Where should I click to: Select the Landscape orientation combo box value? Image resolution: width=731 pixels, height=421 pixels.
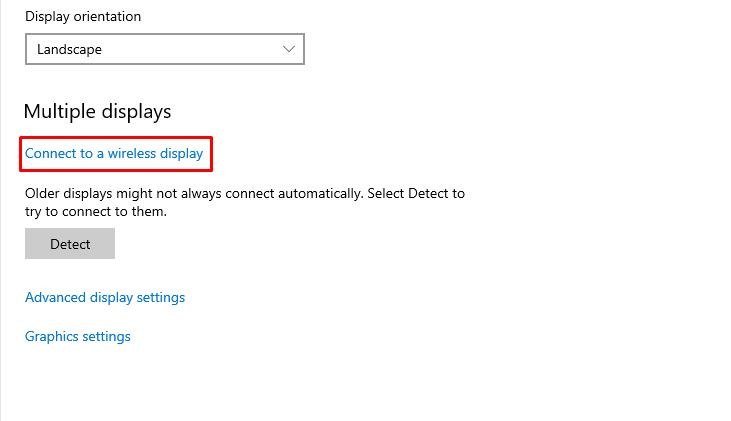[164, 49]
